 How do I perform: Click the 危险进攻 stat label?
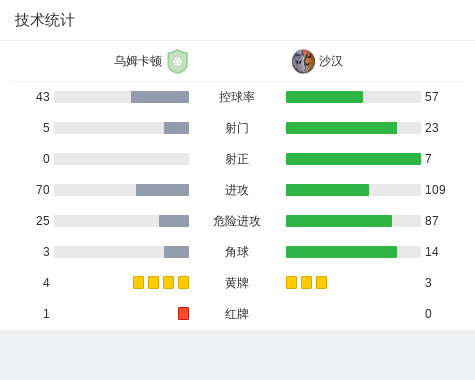point(237,221)
